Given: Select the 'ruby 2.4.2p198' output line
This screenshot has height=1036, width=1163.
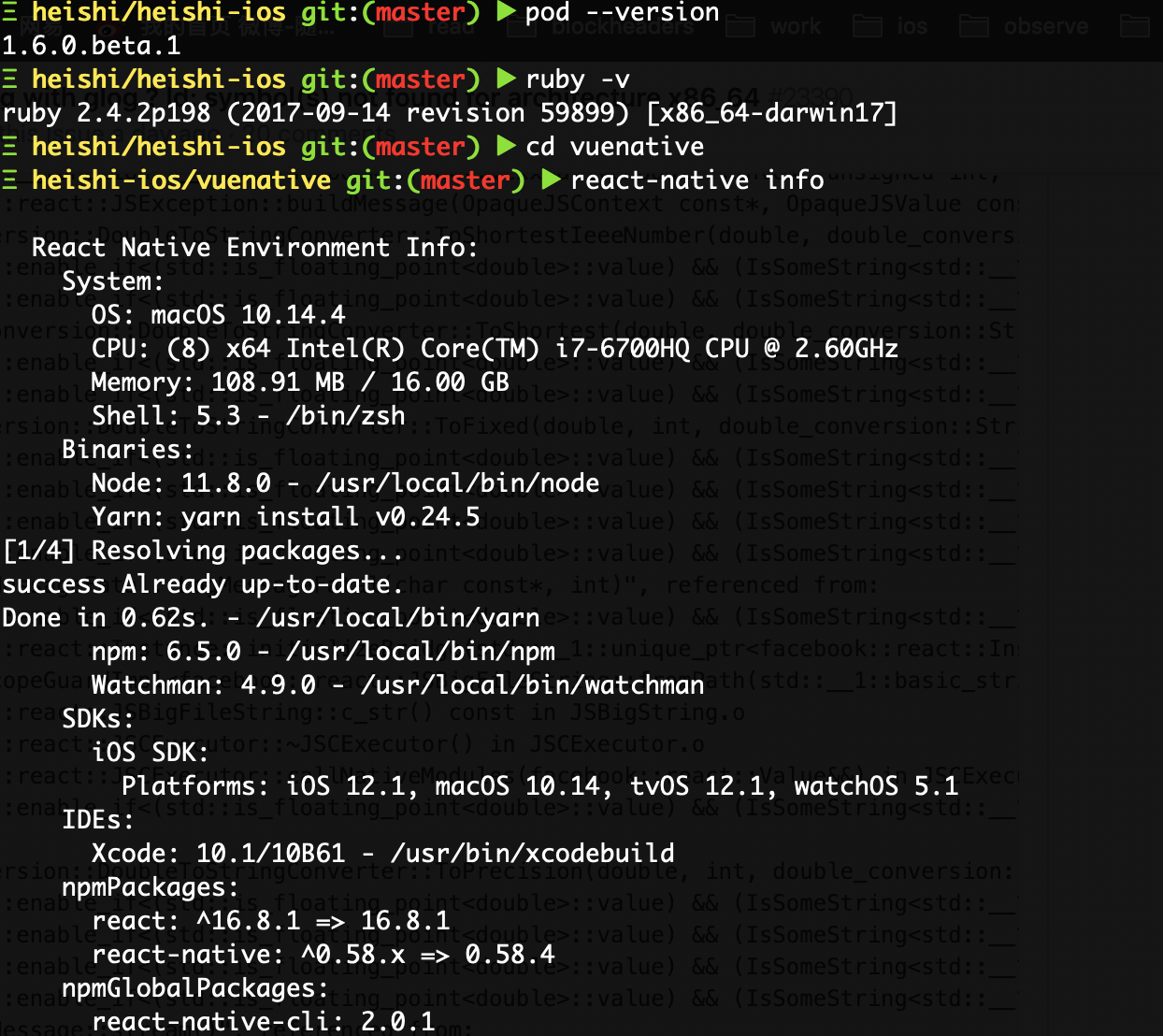Looking at the screenshot, I should tap(450, 113).
